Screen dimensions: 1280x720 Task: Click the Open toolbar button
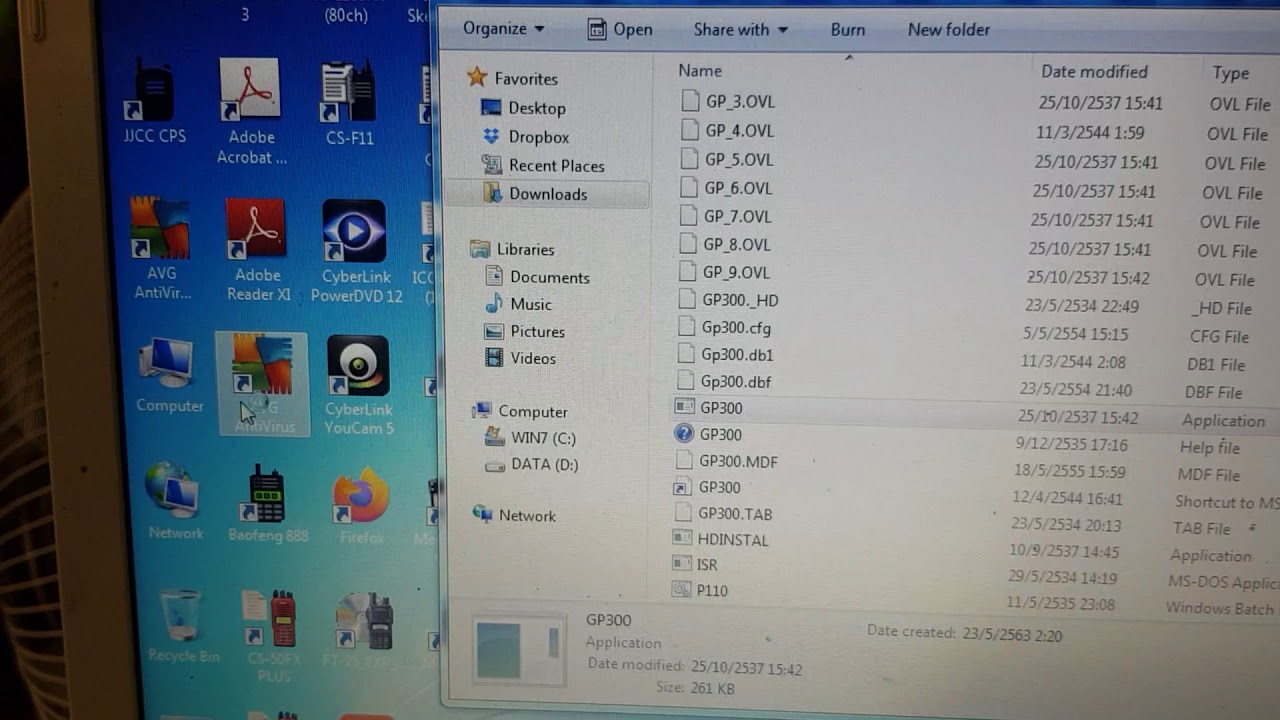tap(620, 29)
